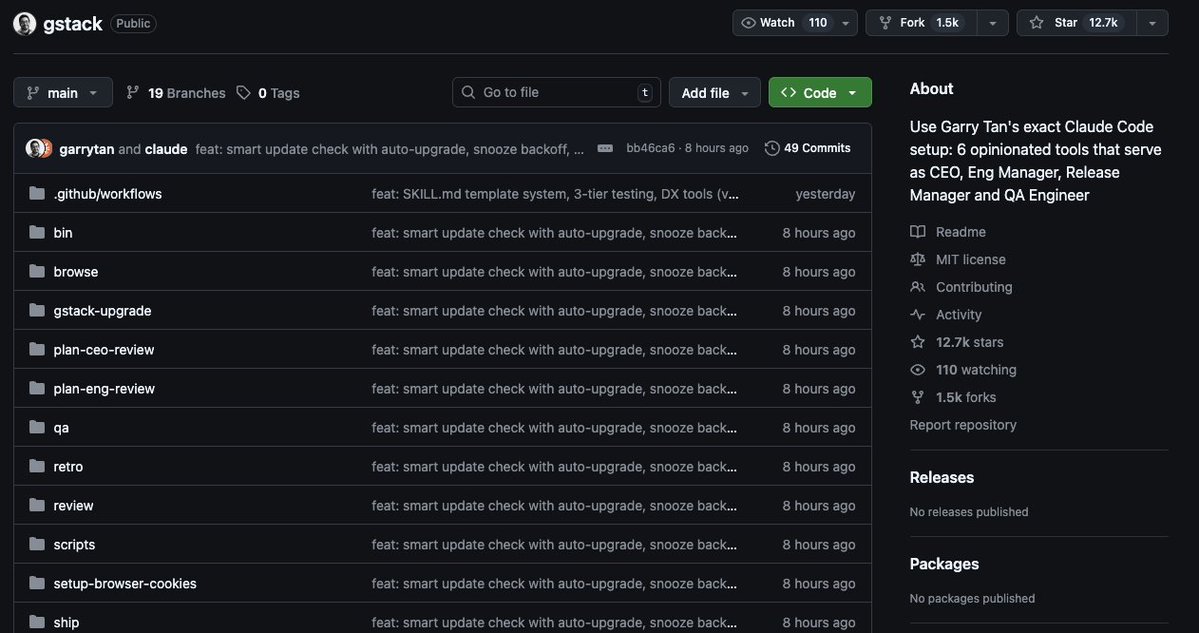This screenshot has width=1199, height=633.
Task: Open the plan-eng-review folder
Action: (x=104, y=388)
